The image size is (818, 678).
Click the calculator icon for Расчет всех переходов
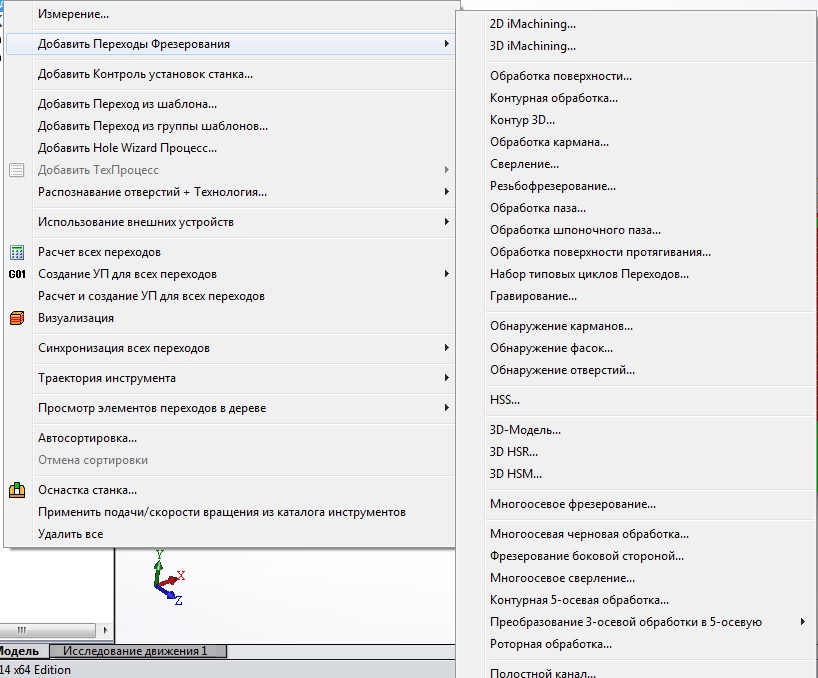(x=17, y=252)
